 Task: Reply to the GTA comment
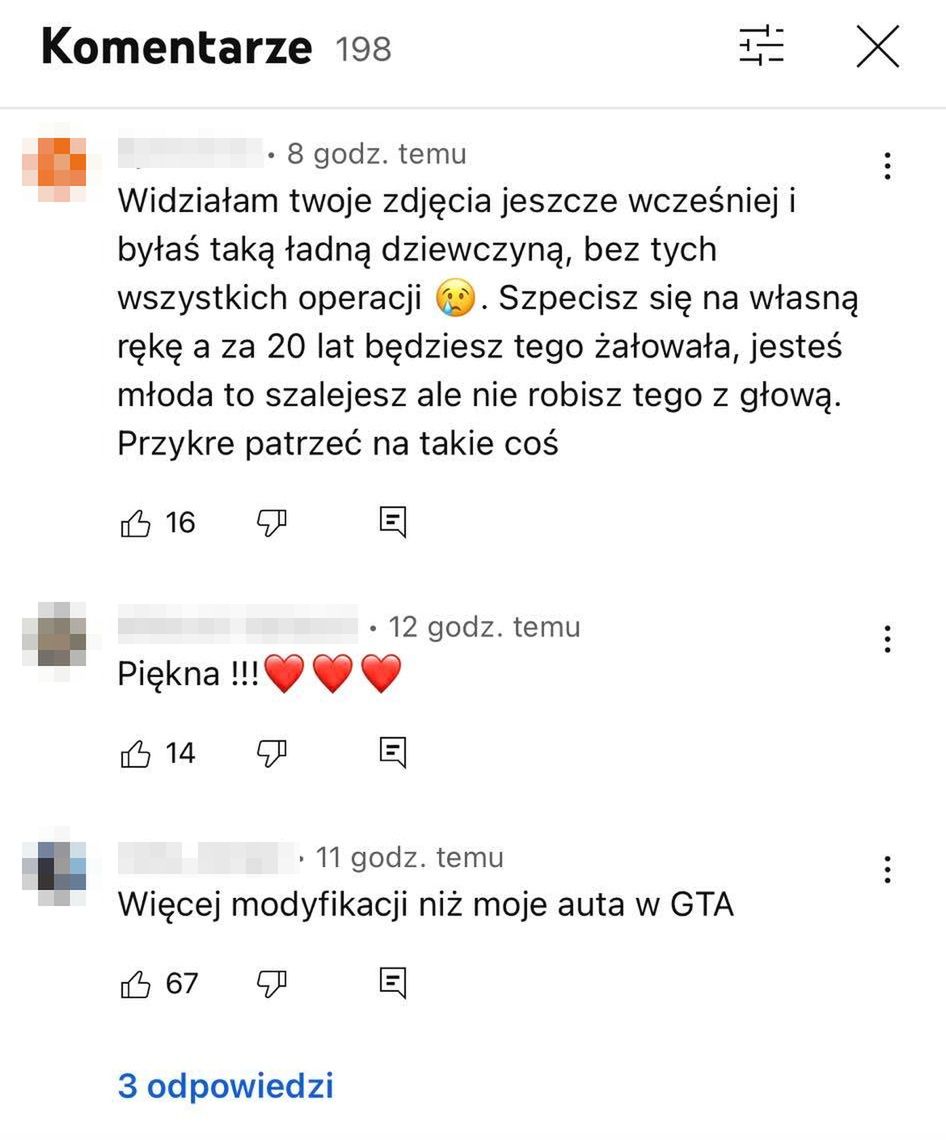393,983
